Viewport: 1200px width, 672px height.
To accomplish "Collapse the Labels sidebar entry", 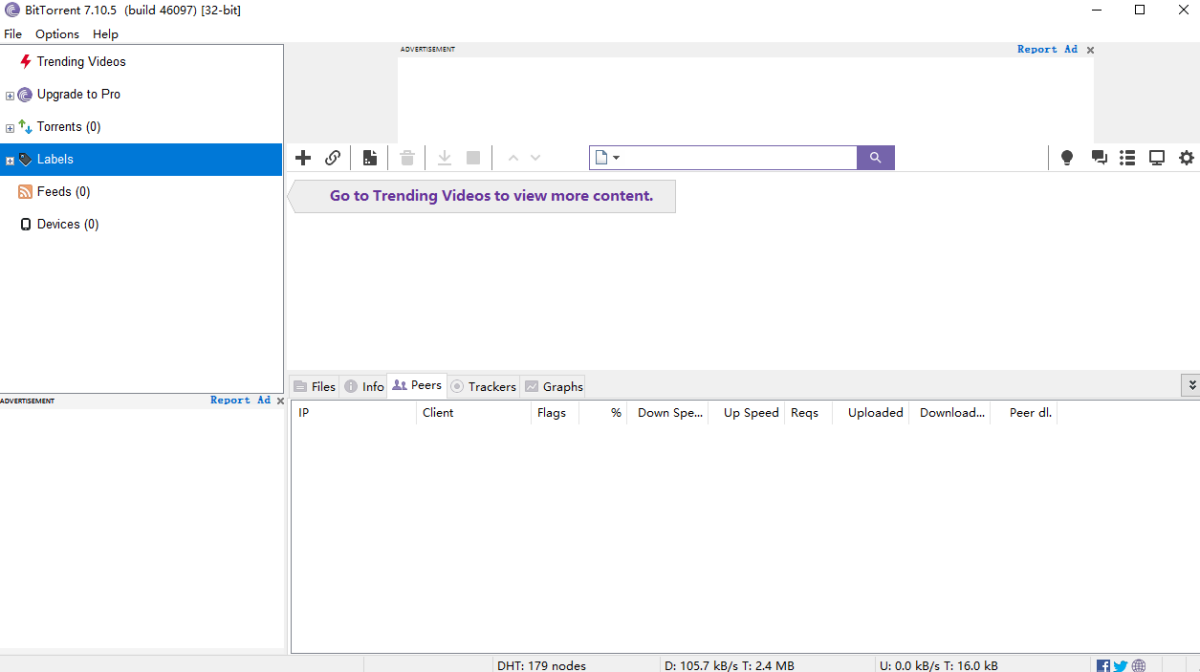I will [9, 159].
